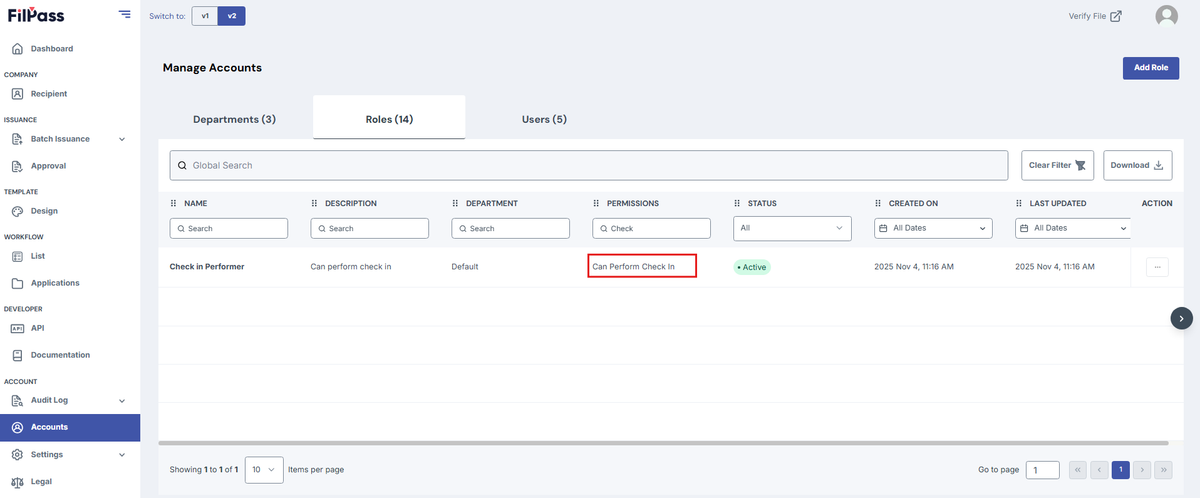This screenshot has height=498, width=1200.
Task: Grab the LAST UPDATED column drag handle
Action: (x=1020, y=203)
